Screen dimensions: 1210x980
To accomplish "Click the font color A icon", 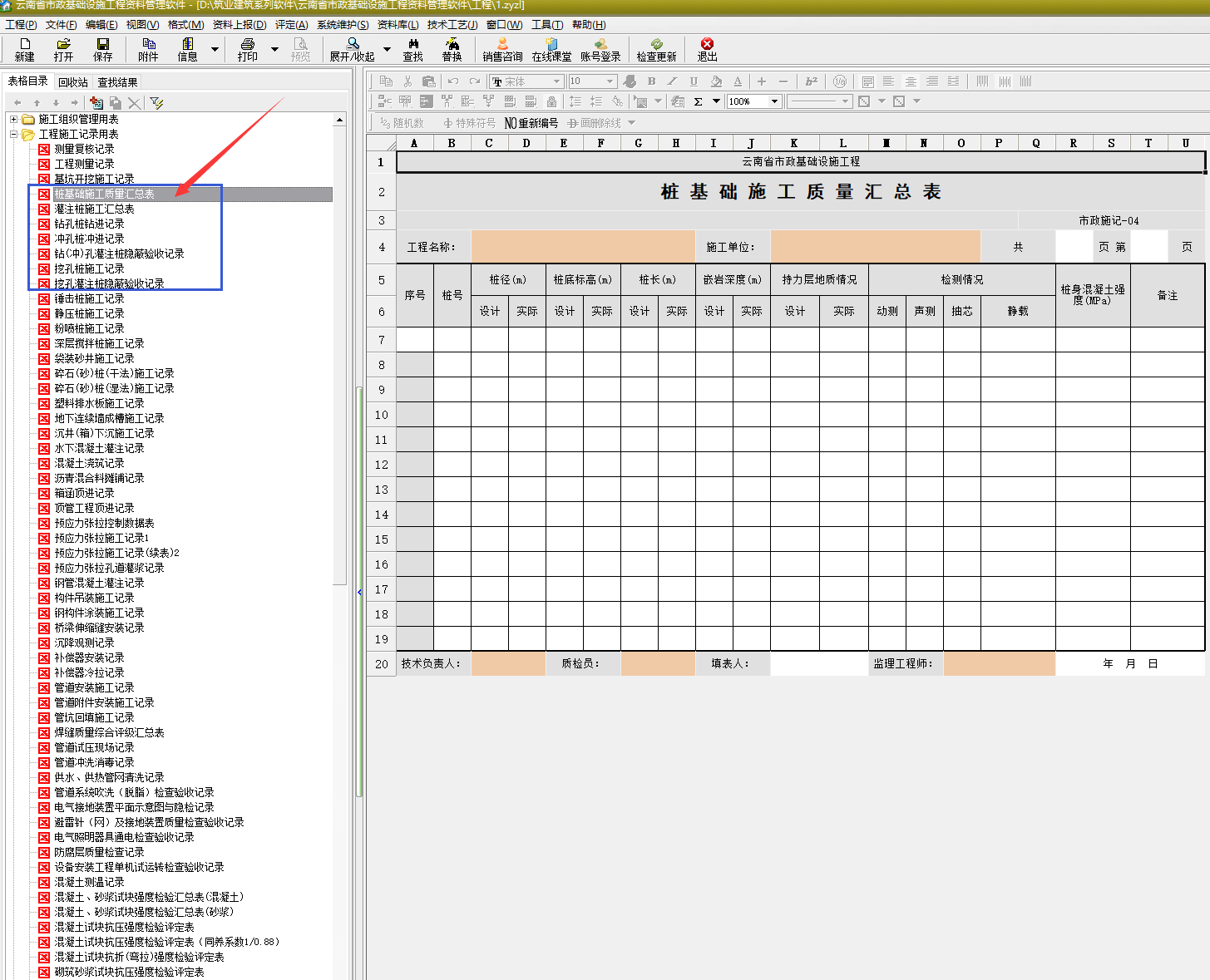I will click(738, 81).
